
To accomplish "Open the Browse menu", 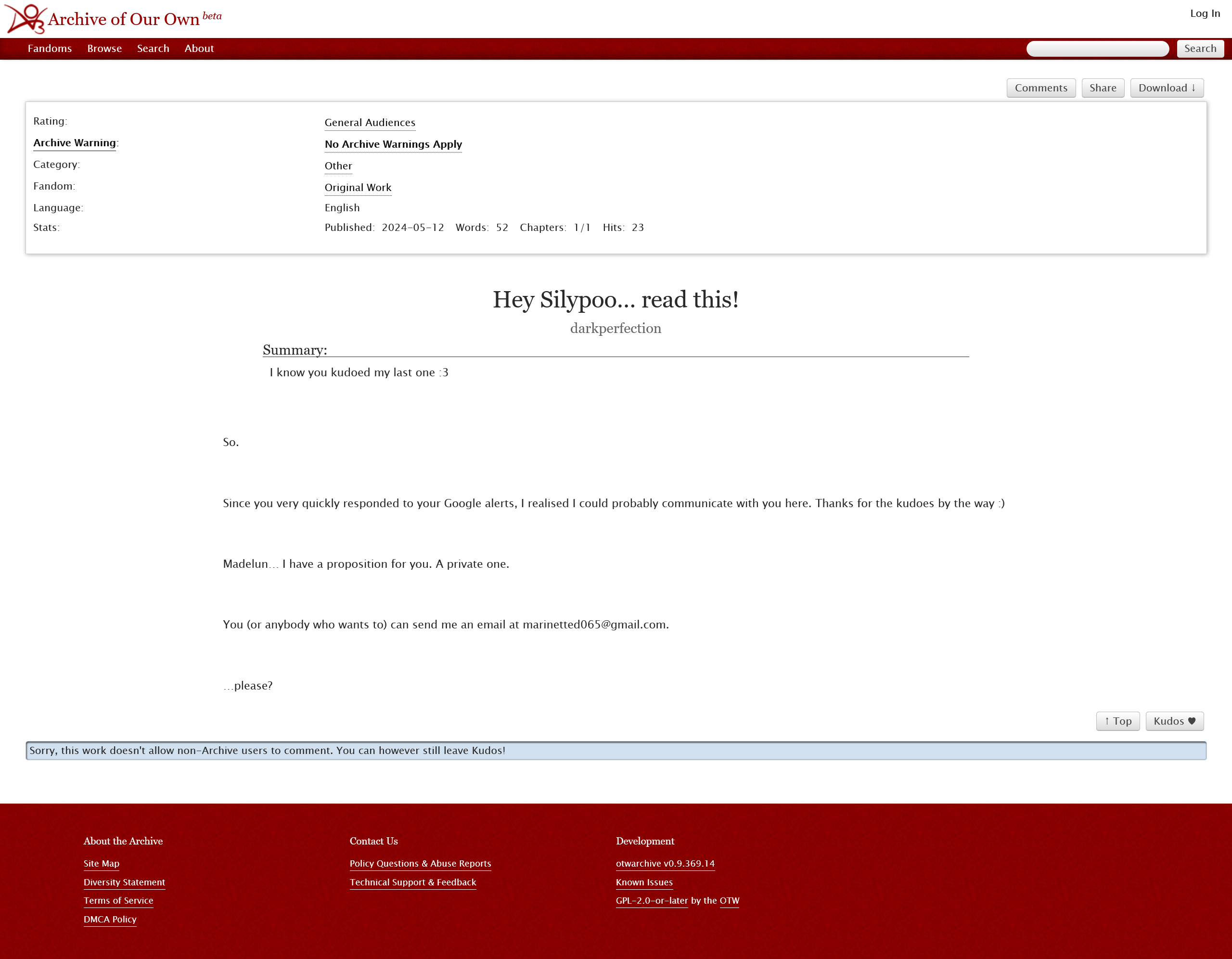I will tap(104, 49).
